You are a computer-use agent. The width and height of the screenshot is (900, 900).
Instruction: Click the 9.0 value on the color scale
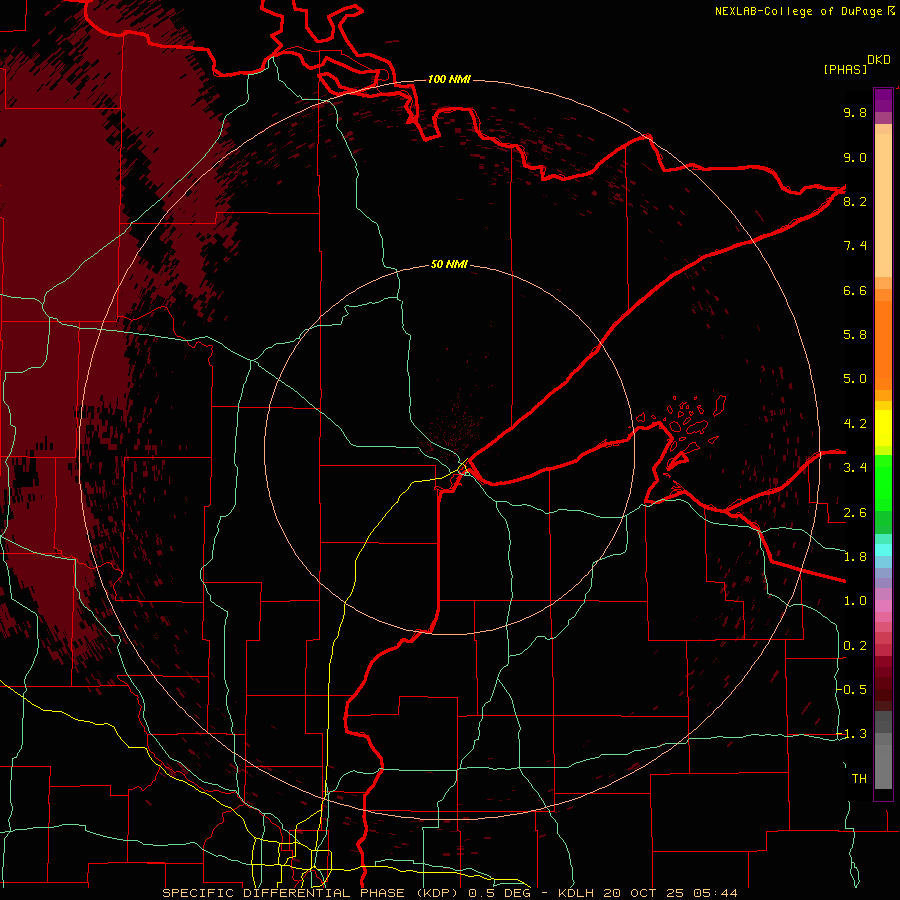855,157
